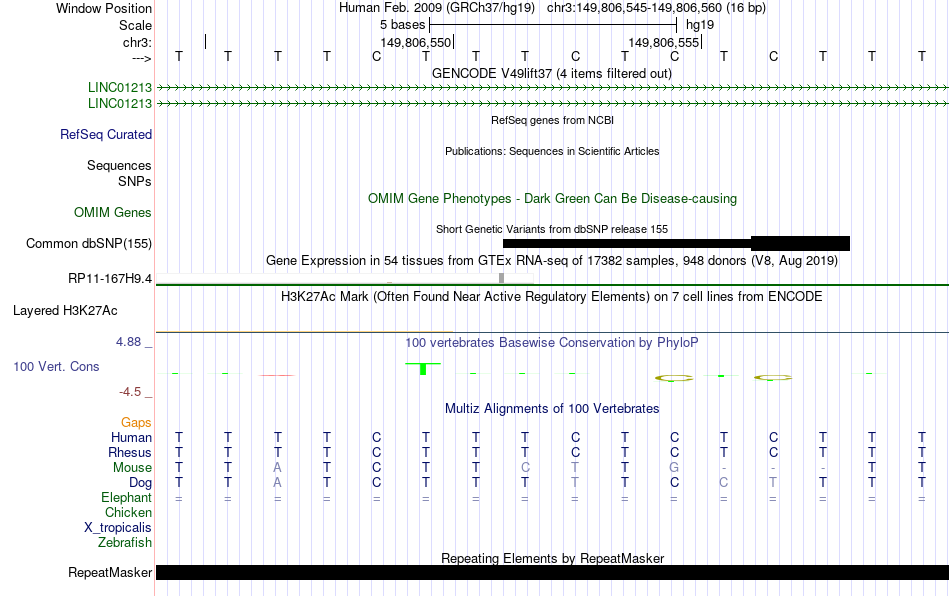Open the Layered H3K27Ac track label
The height and width of the screenshot is (596, 950).
(x=65, y=311)
